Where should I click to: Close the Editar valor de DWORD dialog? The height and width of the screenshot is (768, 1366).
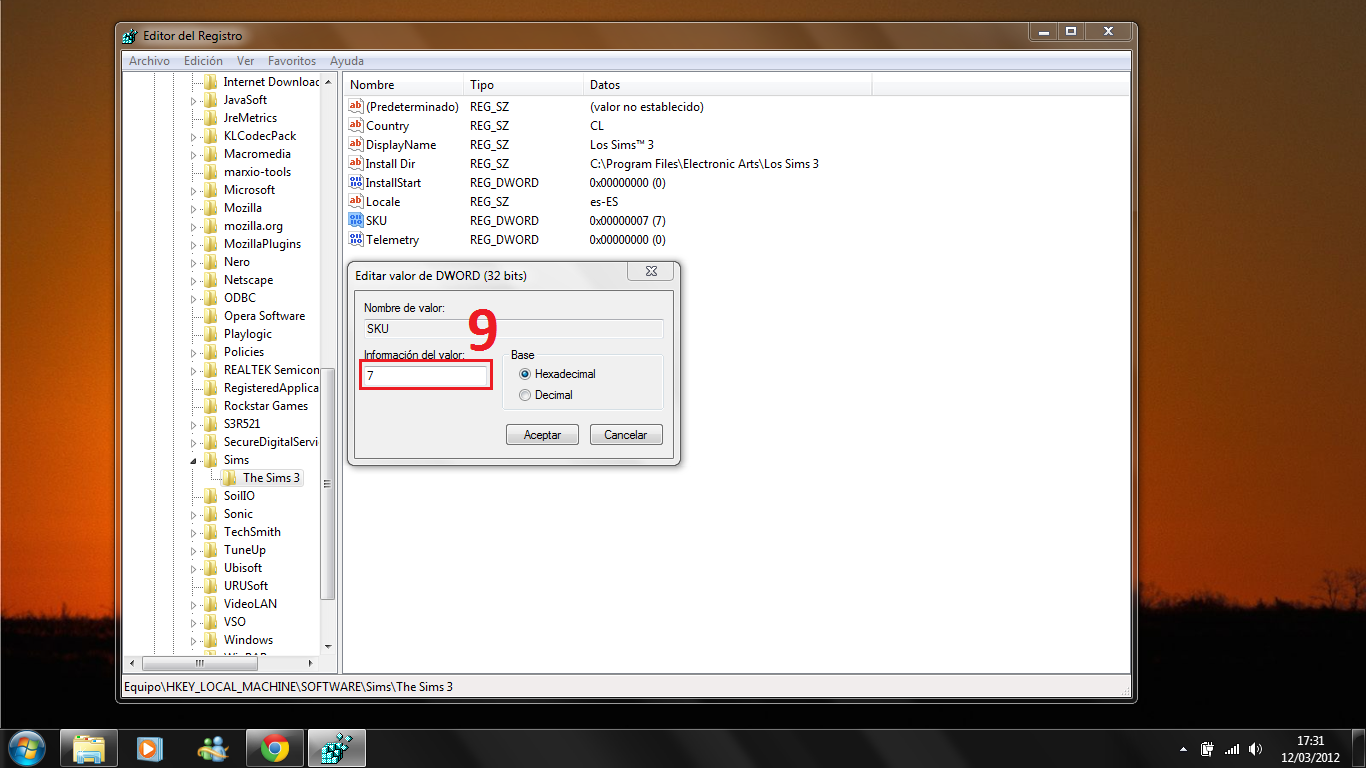click(x=649, y=271)
